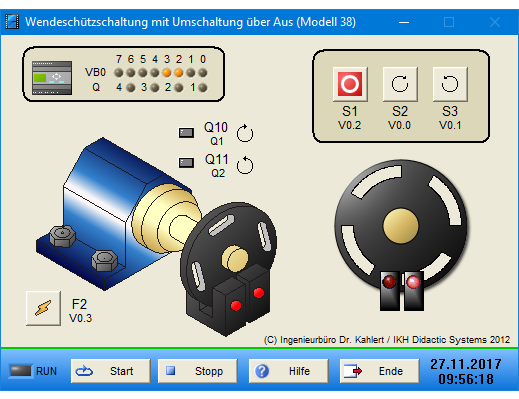Trigger the F2 lightning fault button

(x=43, y=308)
